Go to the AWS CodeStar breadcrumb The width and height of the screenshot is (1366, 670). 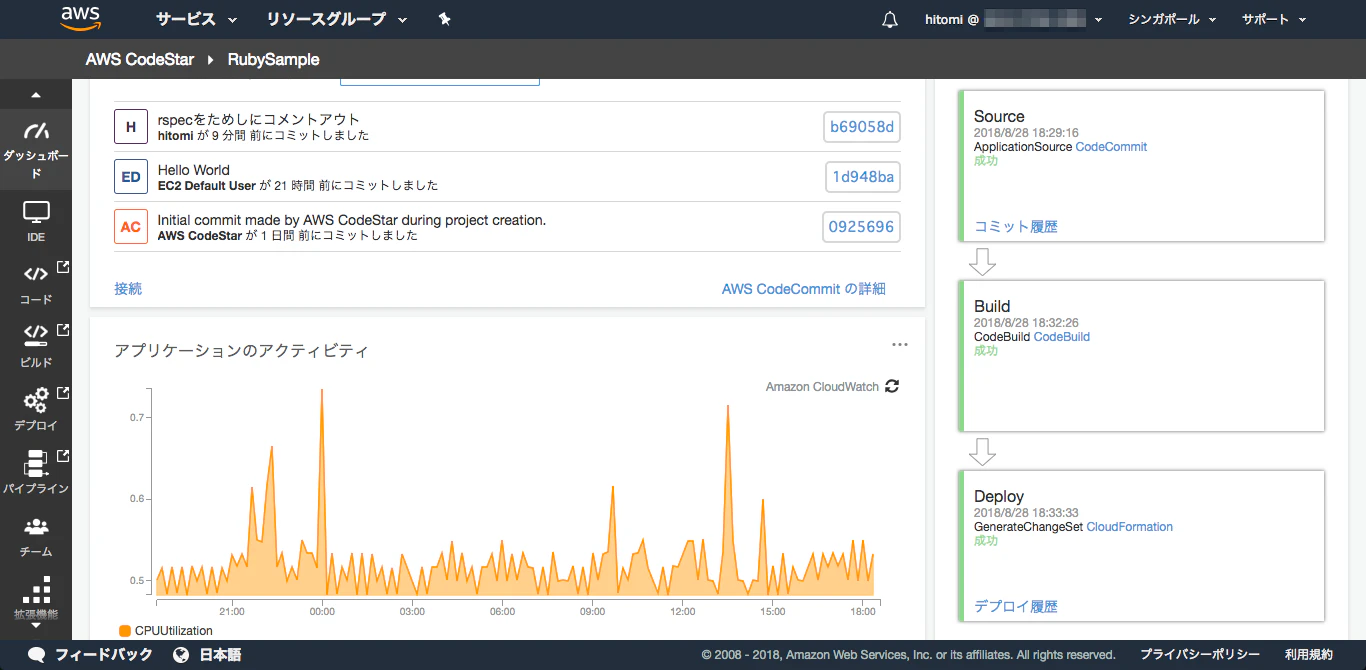tap(140, 59)
